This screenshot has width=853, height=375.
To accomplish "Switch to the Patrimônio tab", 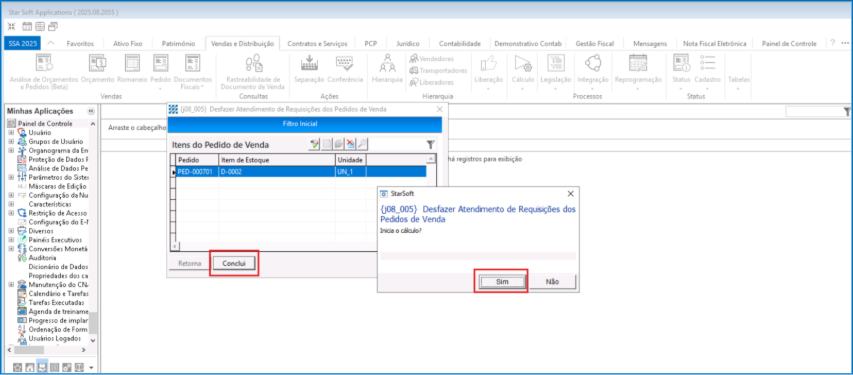I will tap(178, 44).
